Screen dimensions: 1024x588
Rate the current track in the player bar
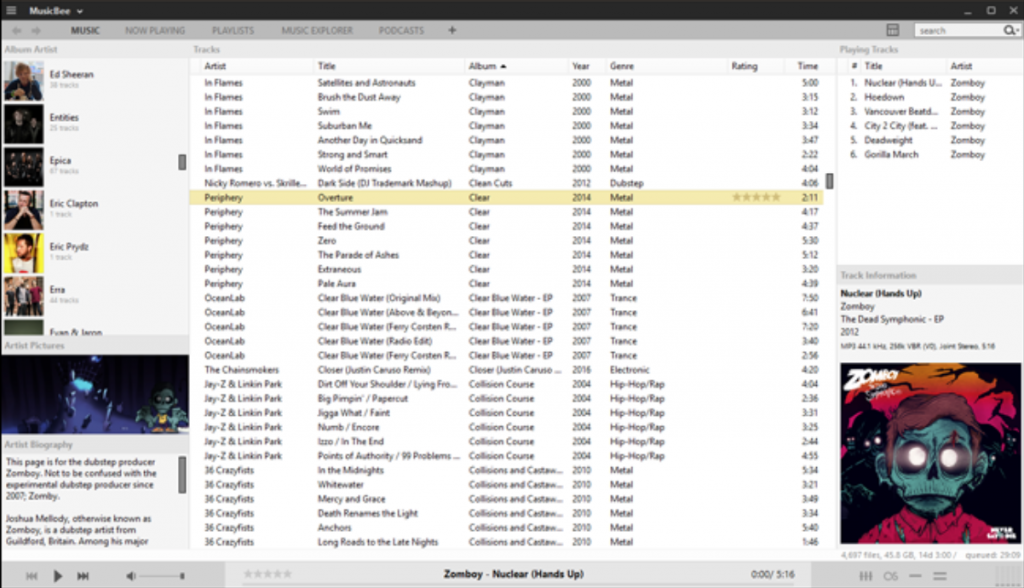click(267, 574)
